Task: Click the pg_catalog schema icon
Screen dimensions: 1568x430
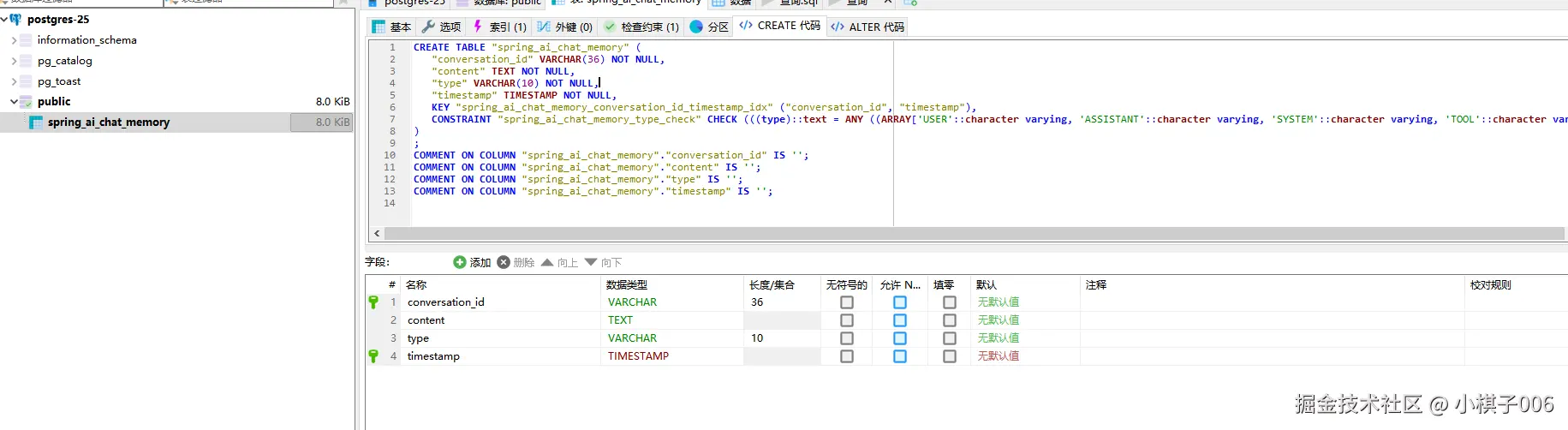Action: [27, 61]
